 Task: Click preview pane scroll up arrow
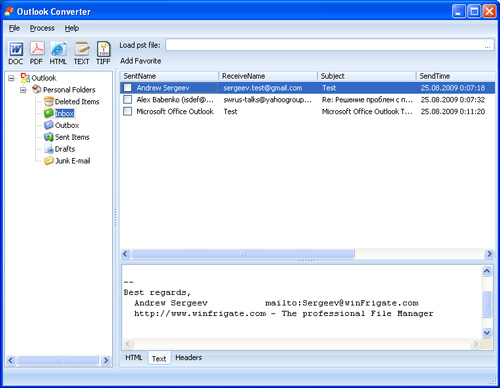tap(487, 271)
